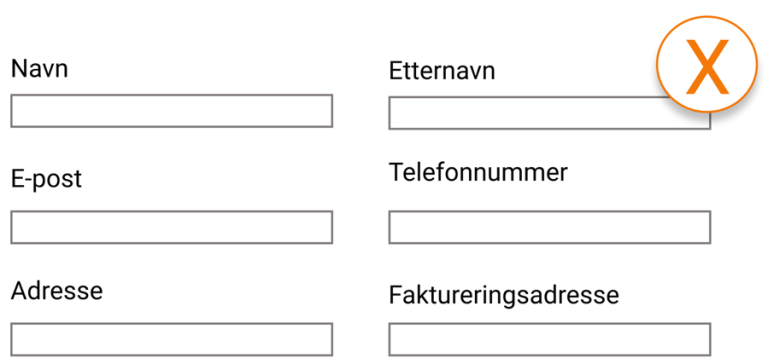Image resolution: width=768 pixels, height=364 pixels.
Task: Select the Telefonnummer input field
Action: (x=550, y=227)
